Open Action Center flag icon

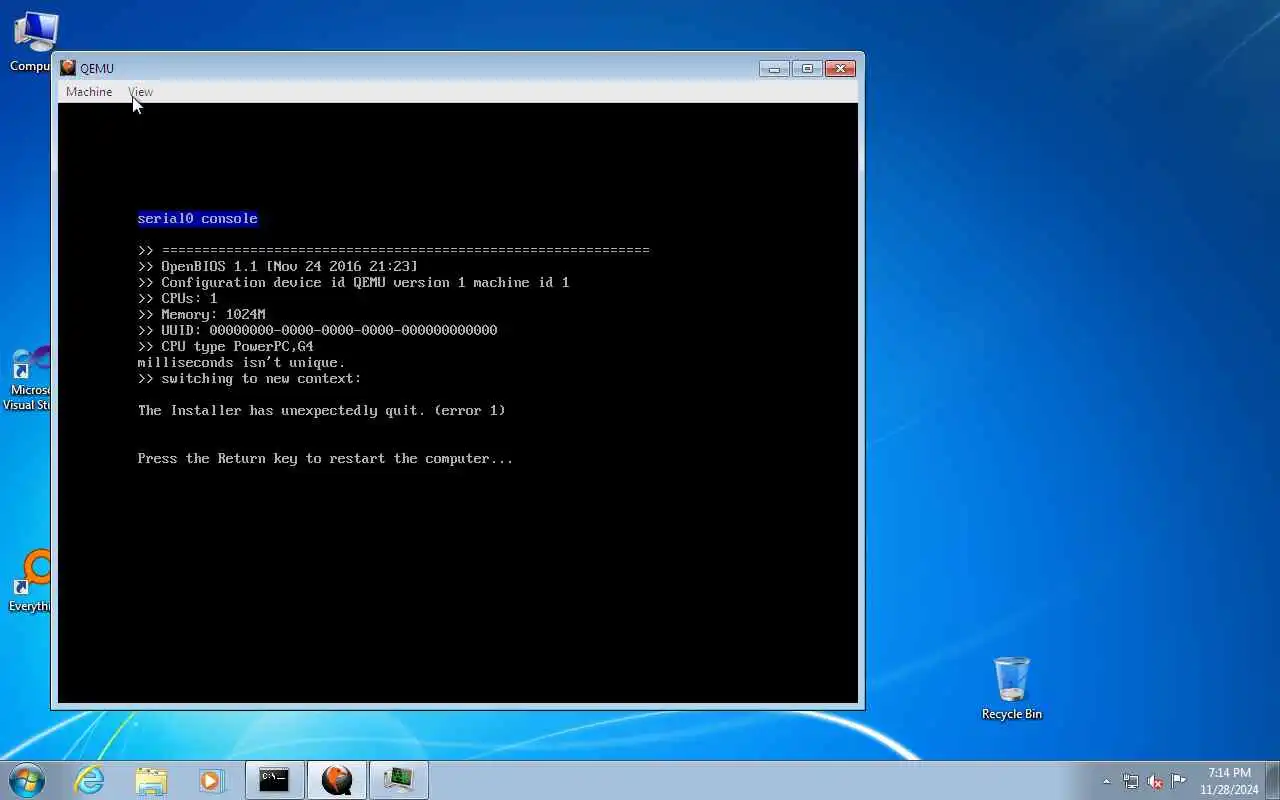(1179, 781)
